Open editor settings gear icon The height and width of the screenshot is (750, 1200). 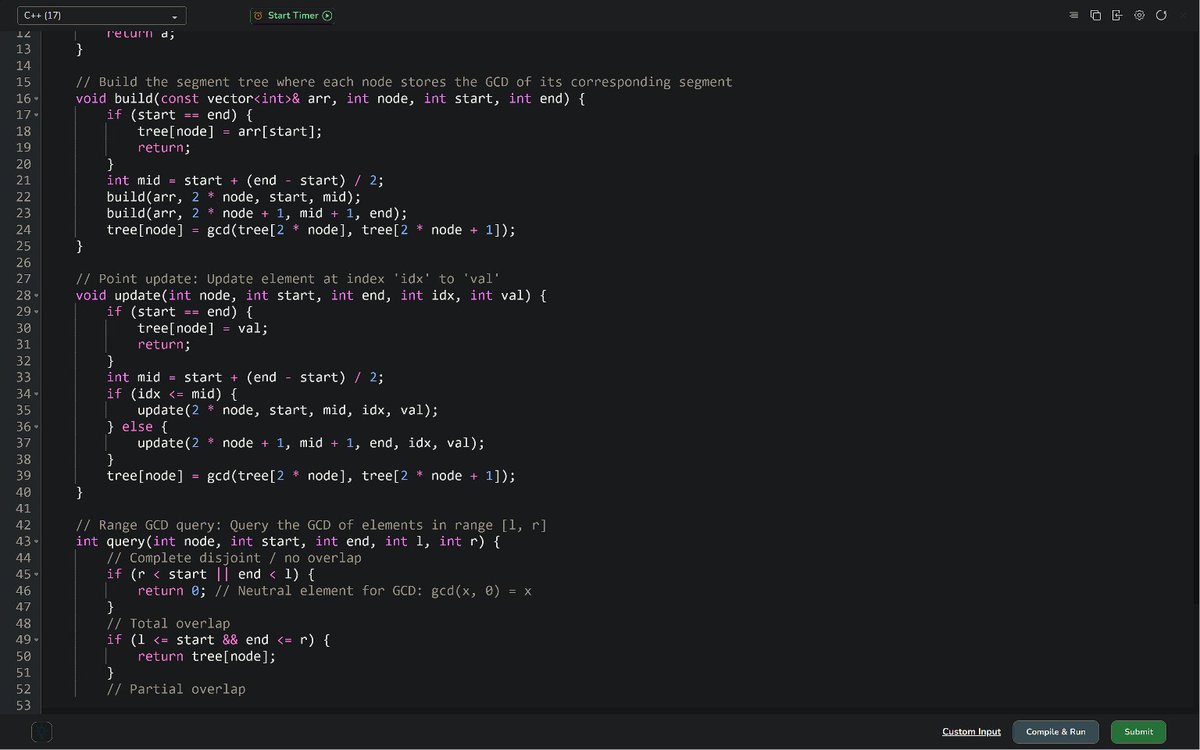[x=1139, y=16]
